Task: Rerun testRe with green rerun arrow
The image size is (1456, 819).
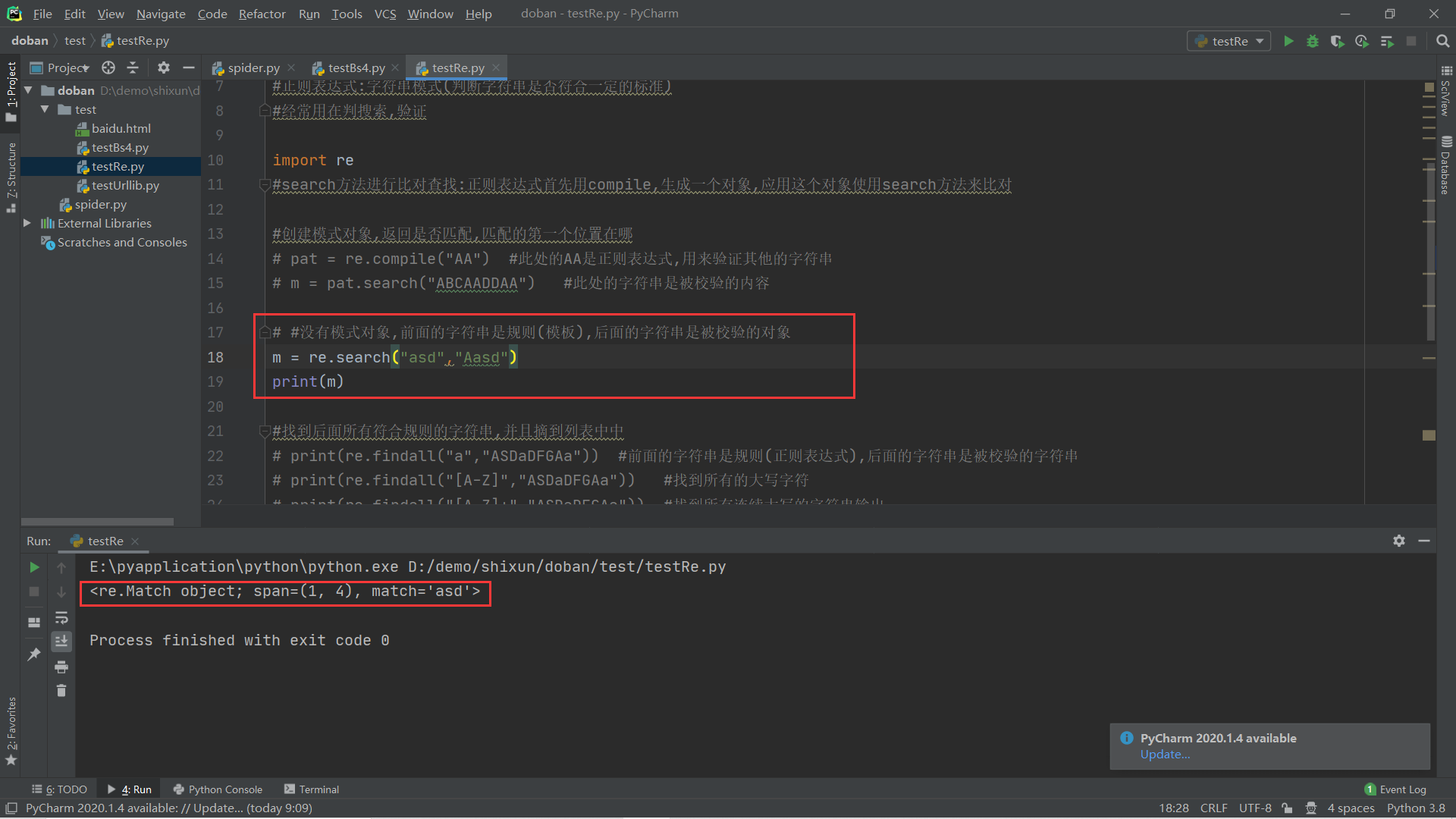Action: (34, 567)
